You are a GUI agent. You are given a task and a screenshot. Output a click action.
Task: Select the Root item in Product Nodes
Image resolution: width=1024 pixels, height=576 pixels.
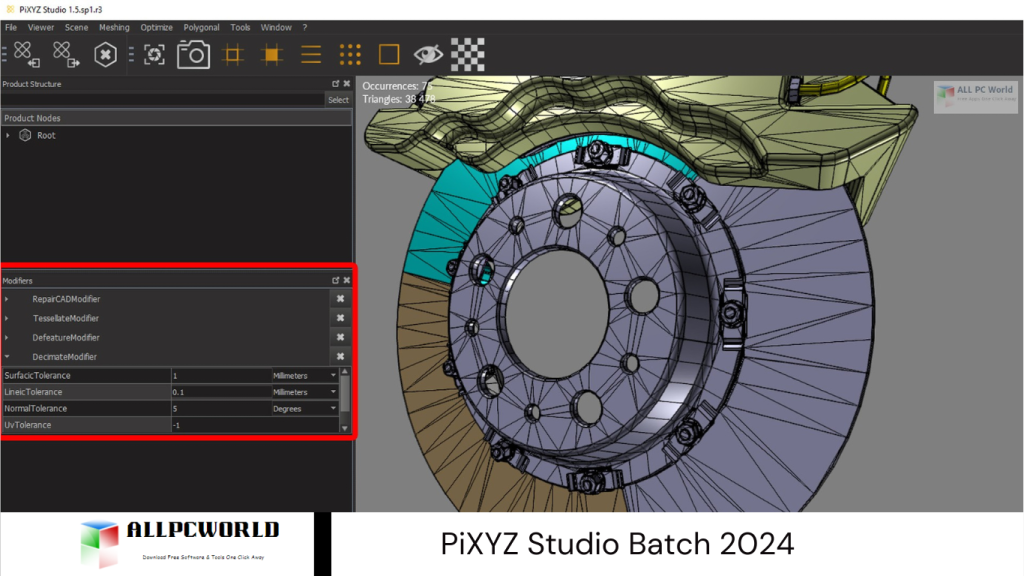click(46, 135)
